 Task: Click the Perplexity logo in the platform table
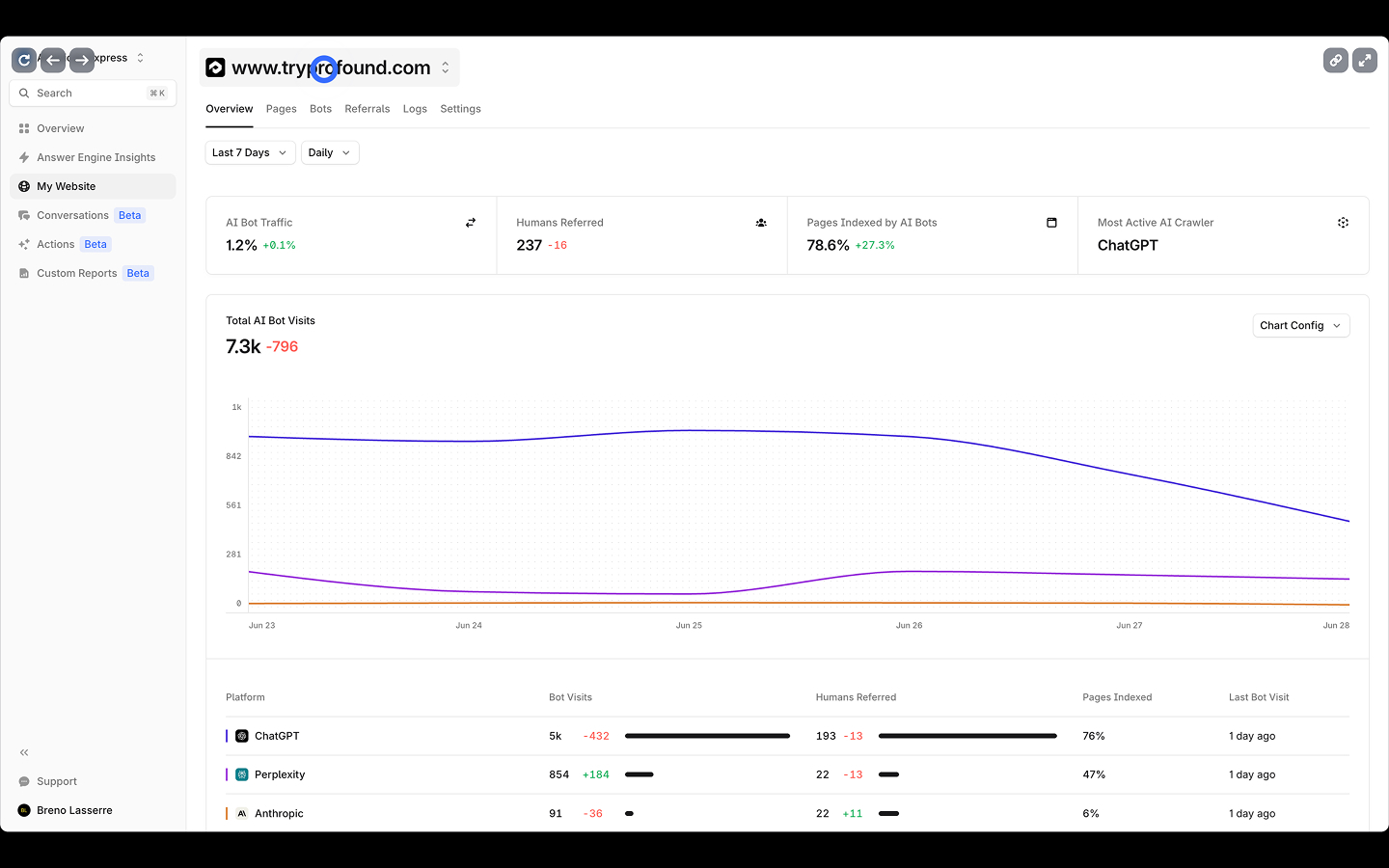coord(242,774)
